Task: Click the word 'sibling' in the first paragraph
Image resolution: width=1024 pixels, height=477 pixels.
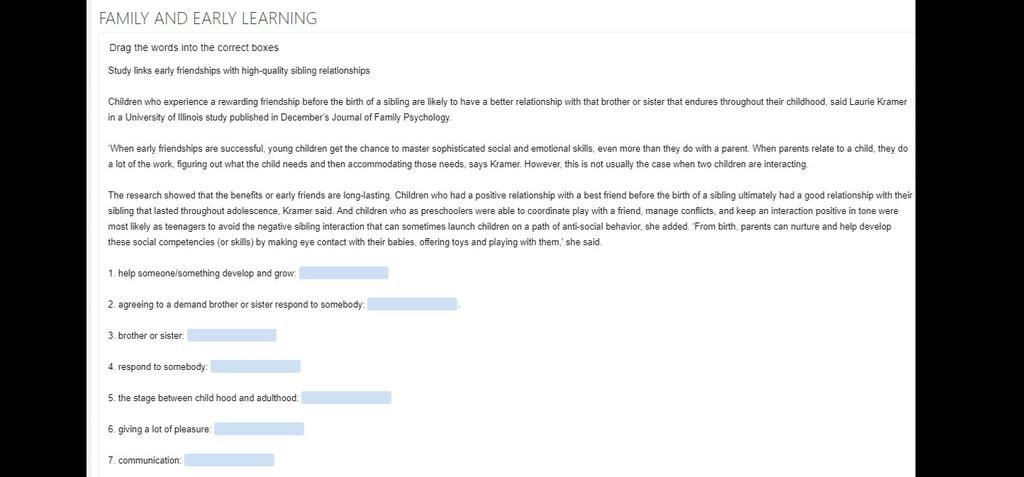Action: tap(396, 103)
